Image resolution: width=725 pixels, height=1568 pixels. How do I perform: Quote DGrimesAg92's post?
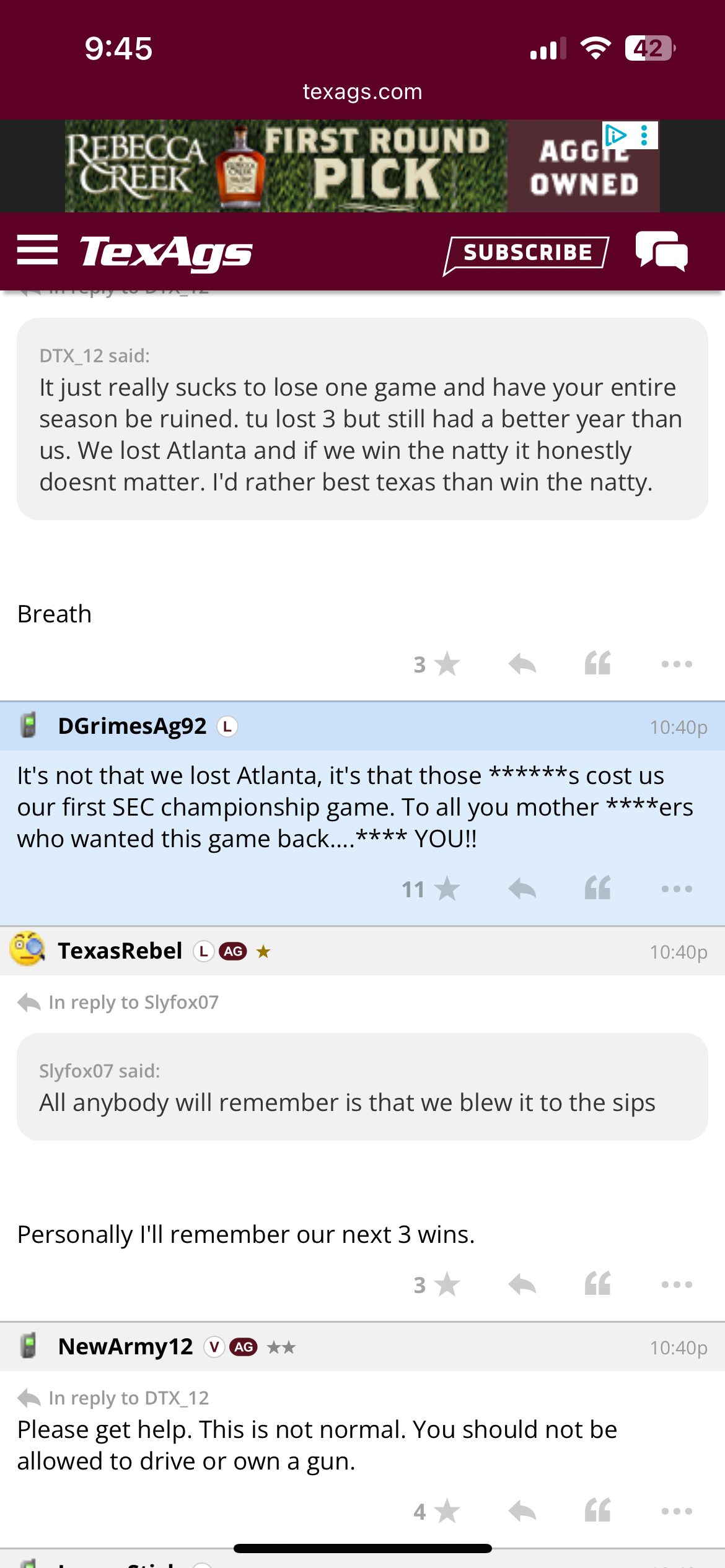pyautogui.click(x=597, y=889)
